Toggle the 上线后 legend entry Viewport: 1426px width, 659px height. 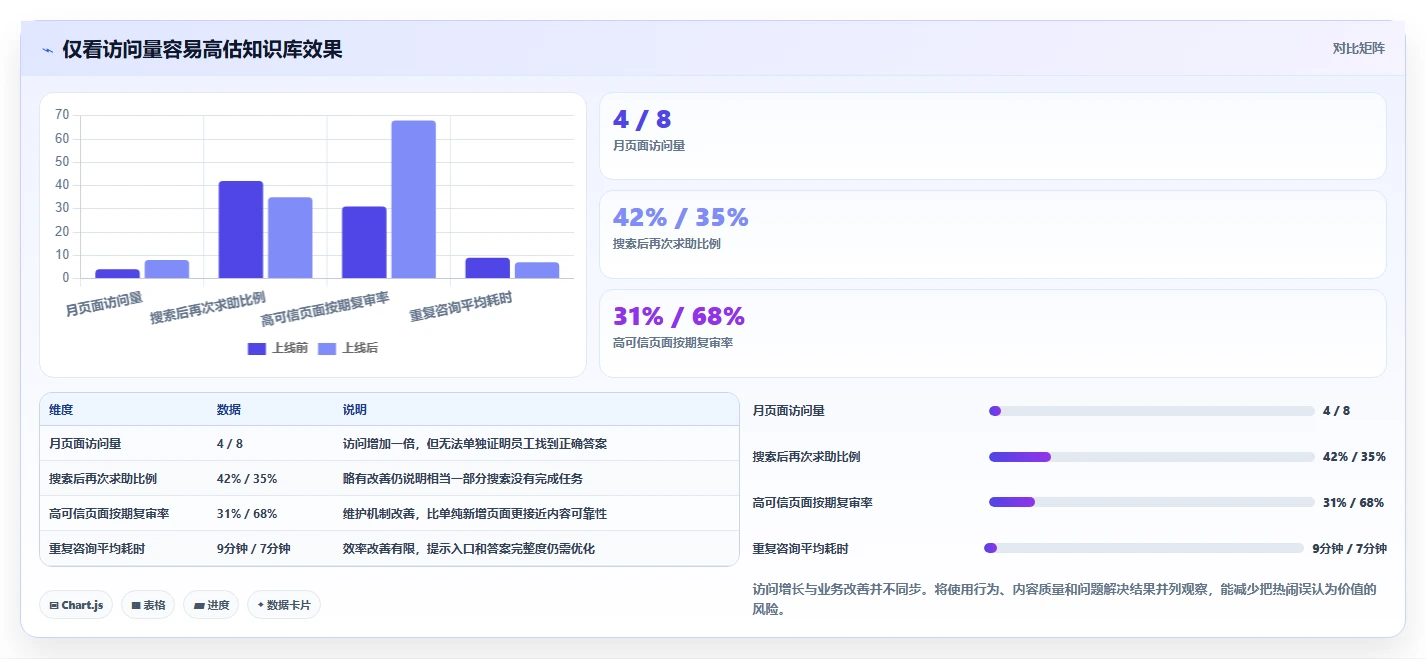click(x=347, y=348)
